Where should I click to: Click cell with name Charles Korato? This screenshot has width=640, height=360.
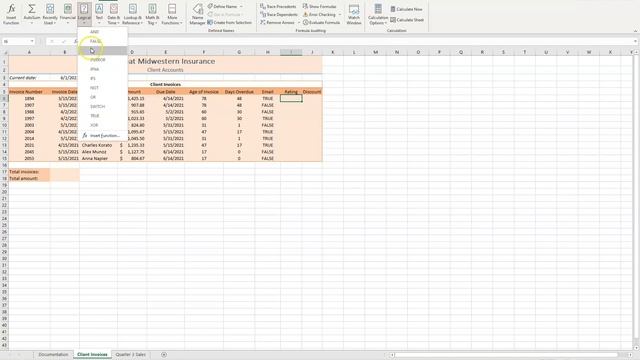click(x=98, y=145)
